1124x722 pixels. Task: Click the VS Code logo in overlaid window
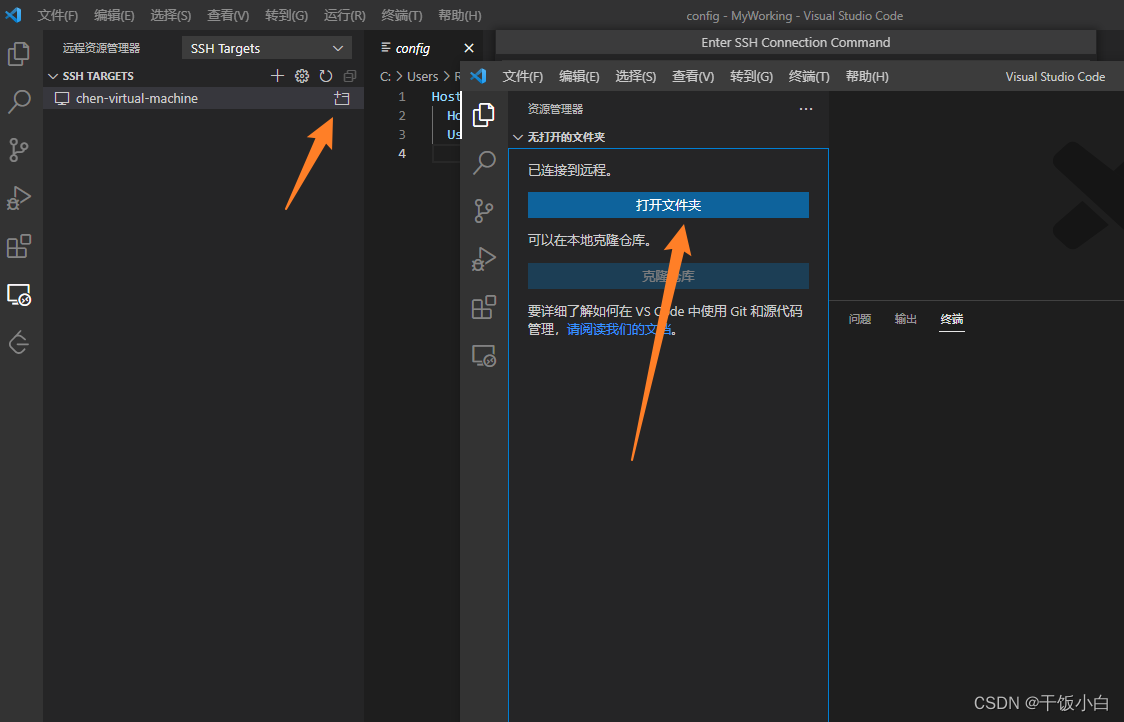tap(478, 75)
